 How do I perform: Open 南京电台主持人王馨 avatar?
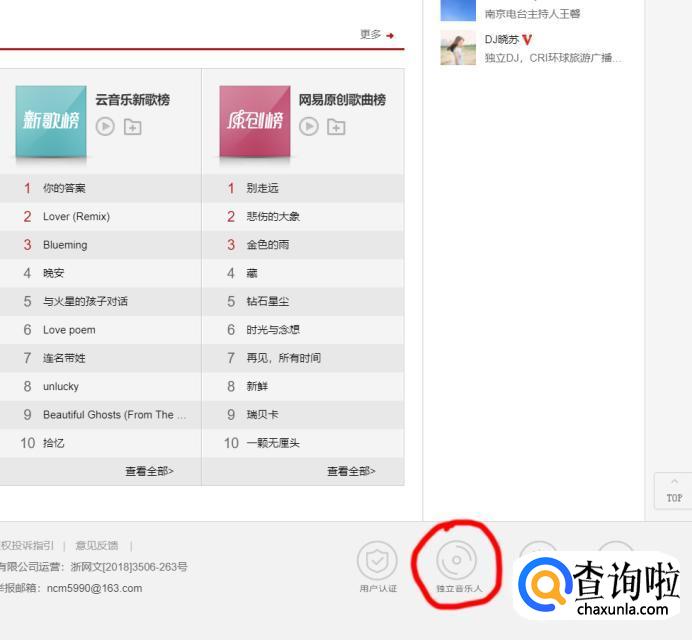coord(458,10)
